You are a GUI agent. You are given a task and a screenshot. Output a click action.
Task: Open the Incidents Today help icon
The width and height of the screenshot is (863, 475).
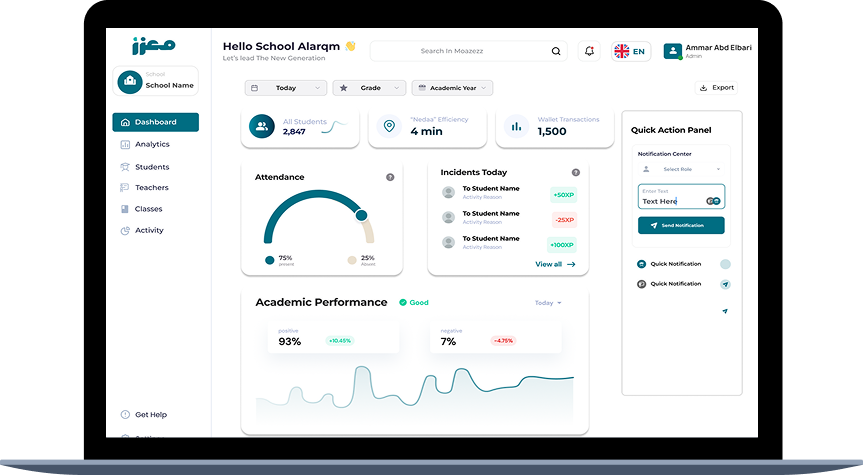click(x=576, y=172)
